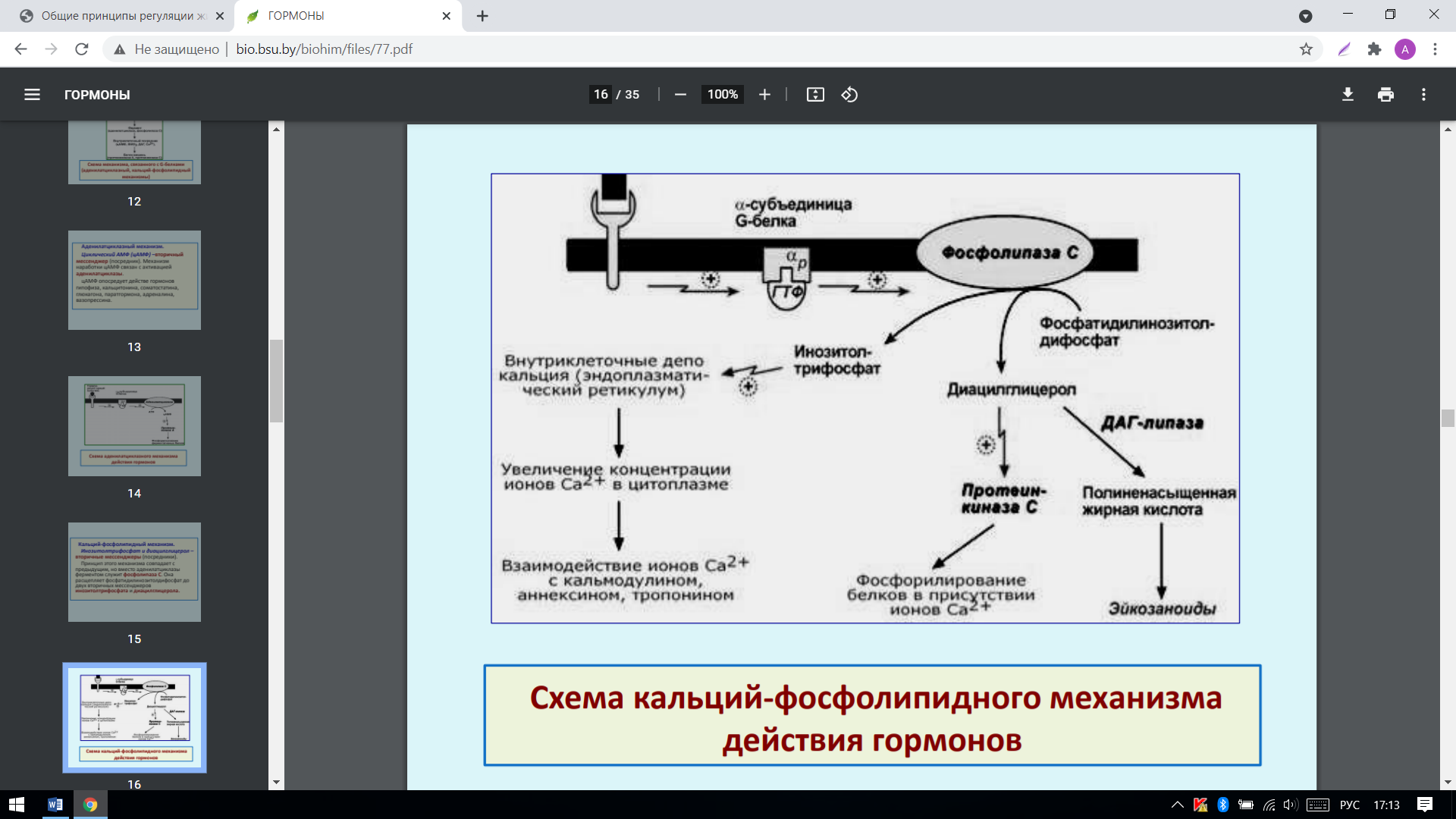
Task: Open the Windows Start menu
Action: [17, 805]
